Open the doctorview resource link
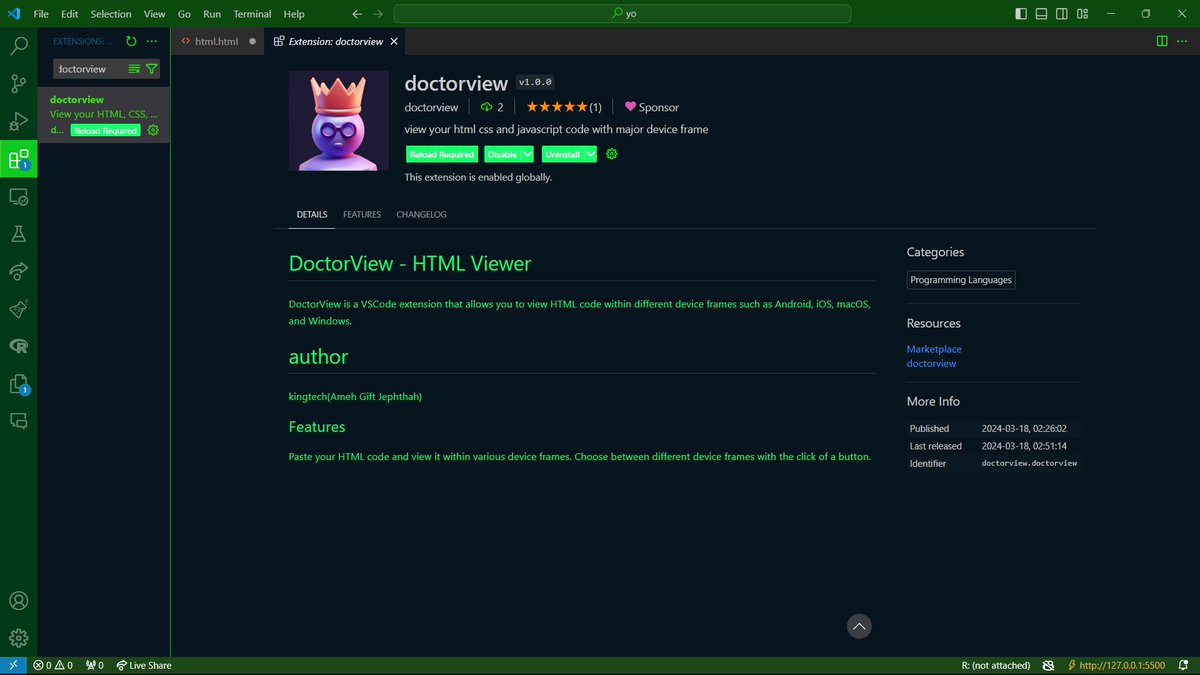Image resolution: width=1200 pixels, height=675 pixels. coord(931,363)
